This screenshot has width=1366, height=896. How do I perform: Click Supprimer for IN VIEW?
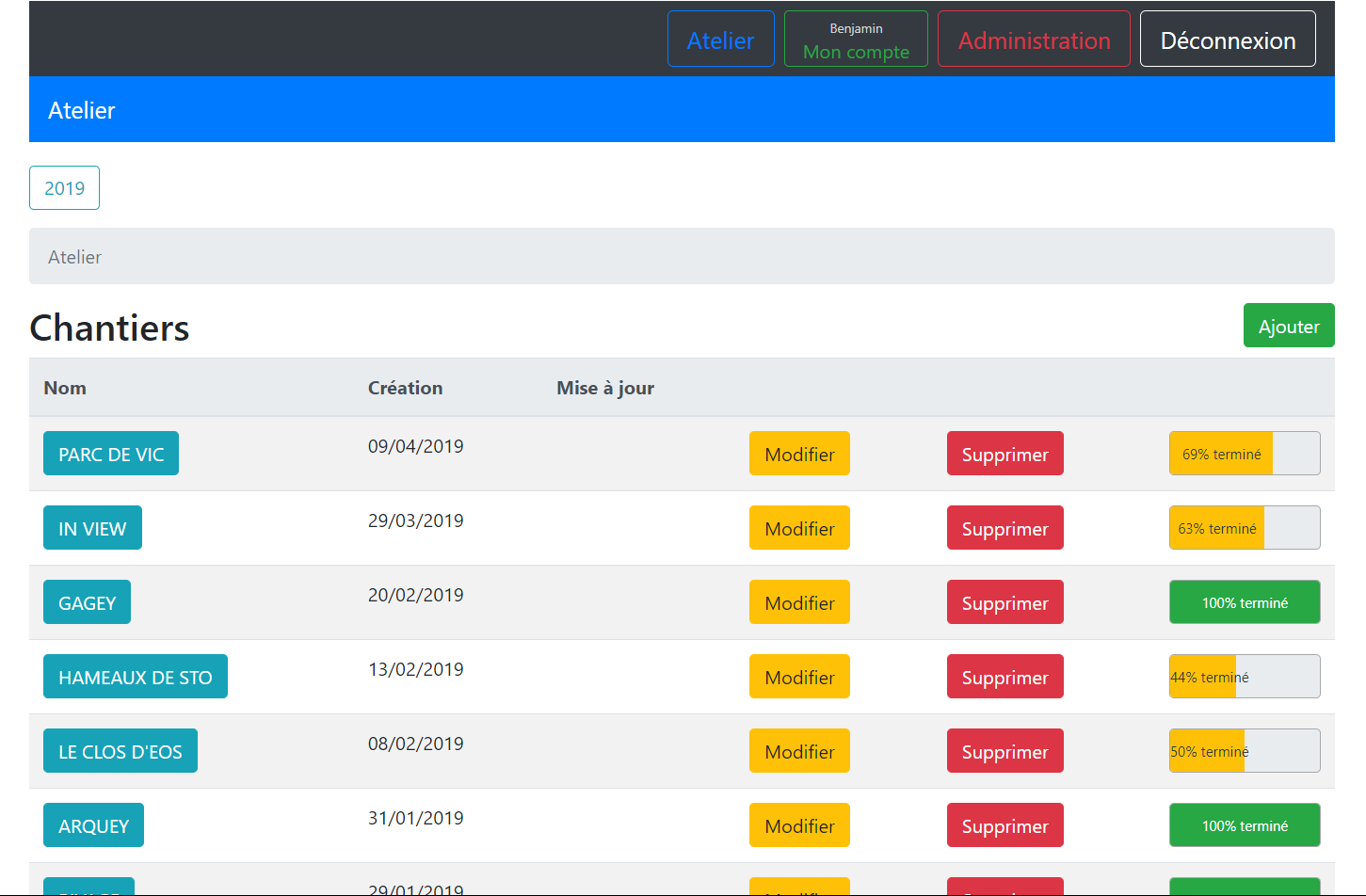1004,528
